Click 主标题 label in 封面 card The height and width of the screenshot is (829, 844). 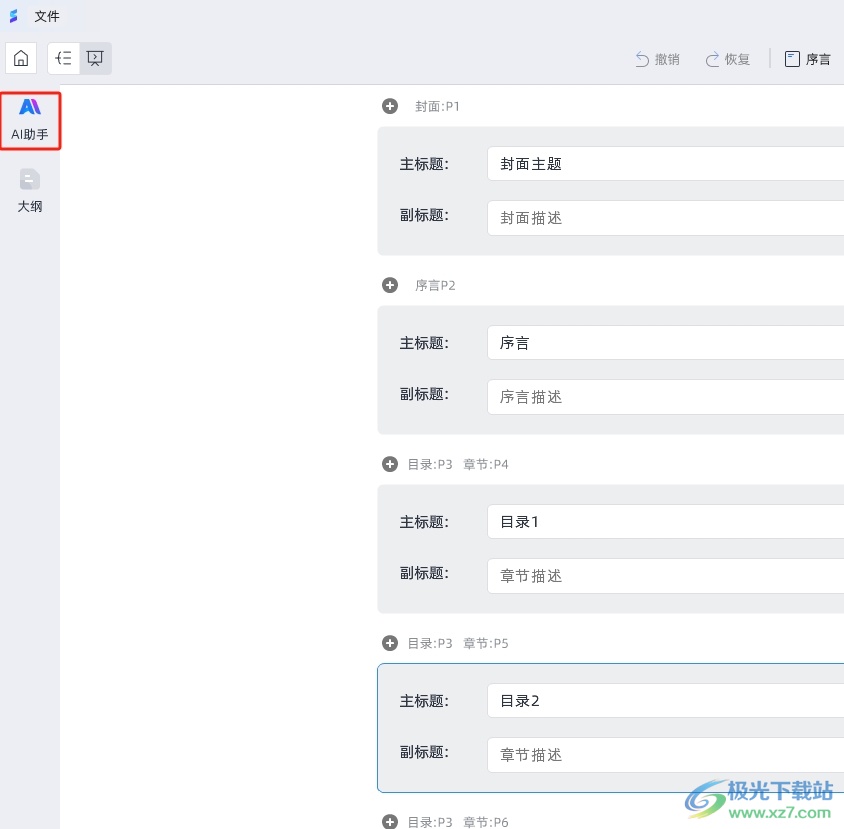(424, 164)
